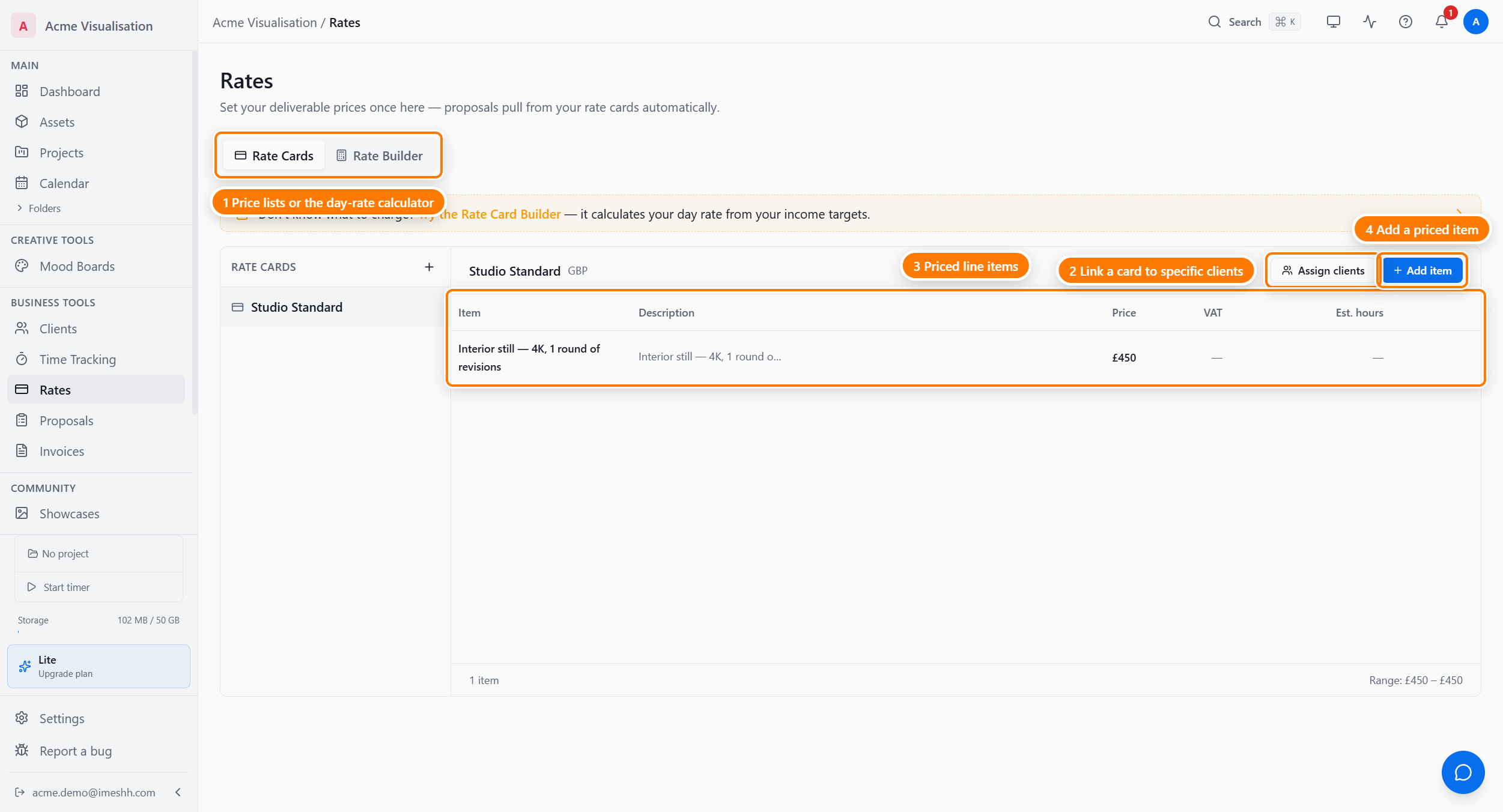This screenshot has height=812, width=1503.
Task: Click Assign clients button
Action: [1323, 271]
